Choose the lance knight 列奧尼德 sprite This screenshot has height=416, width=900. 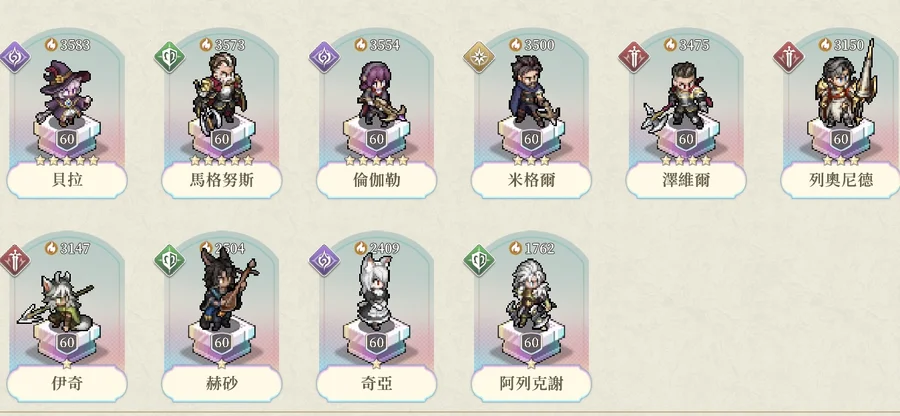click(845, 86)
